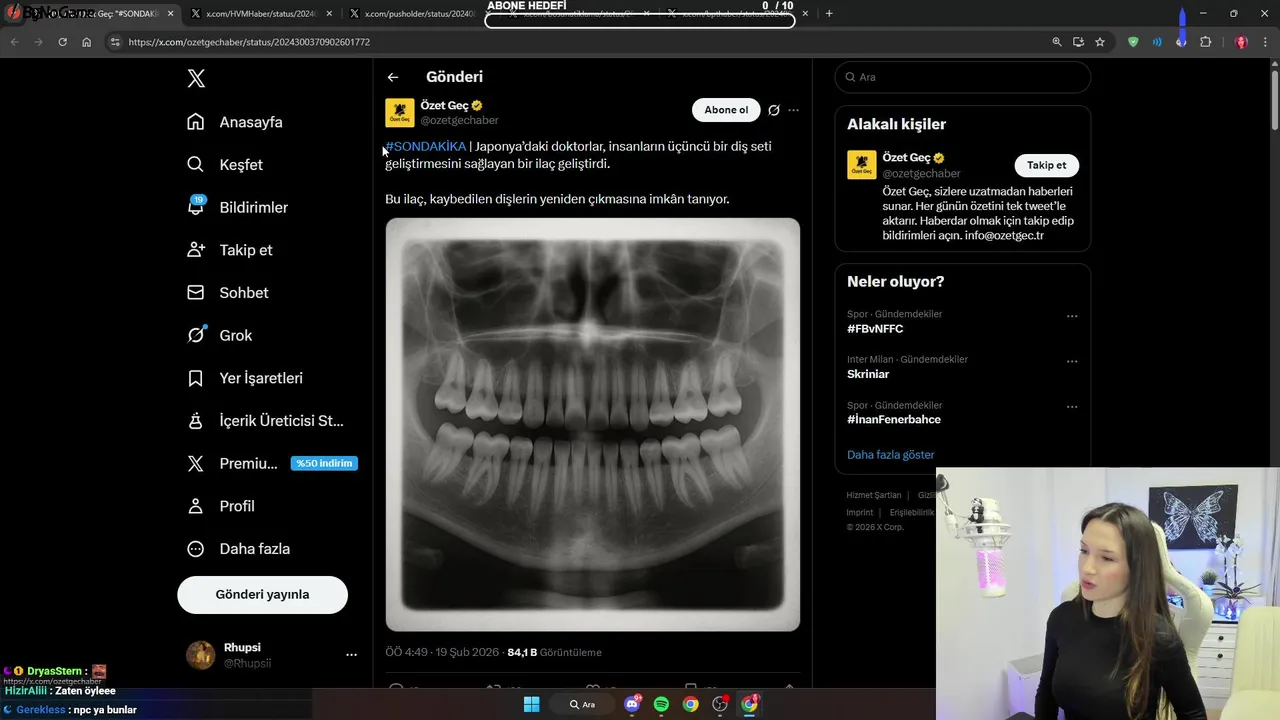Open OBS Studio from the taskbar

click(720, 704)
